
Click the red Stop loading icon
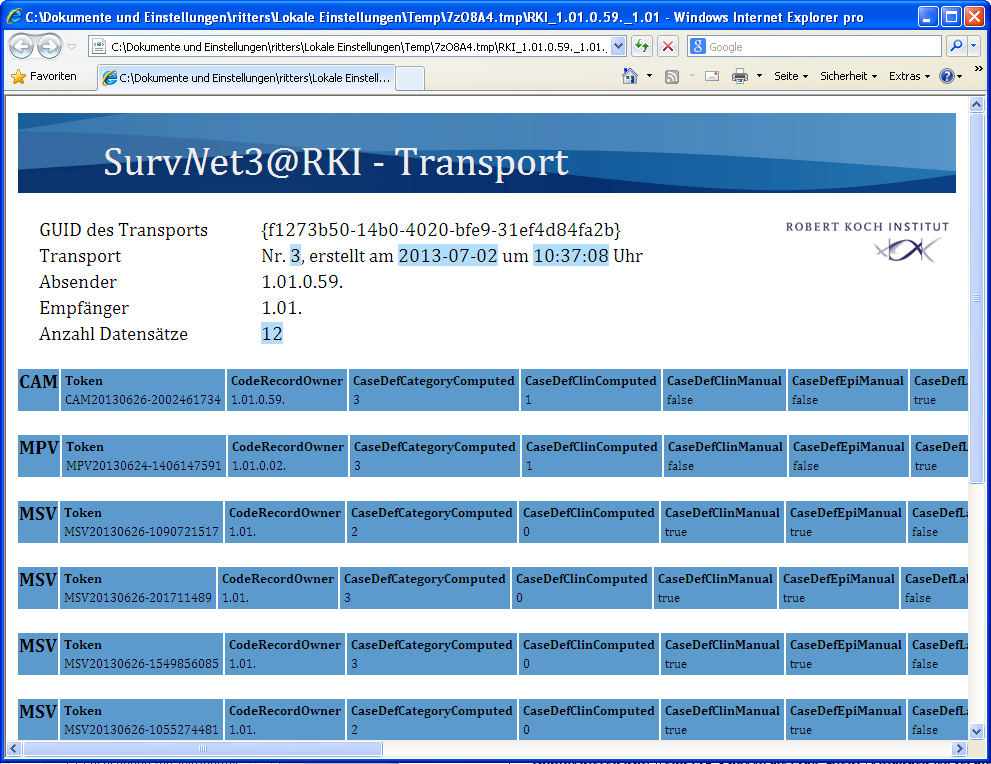click(x=668, y=47)
